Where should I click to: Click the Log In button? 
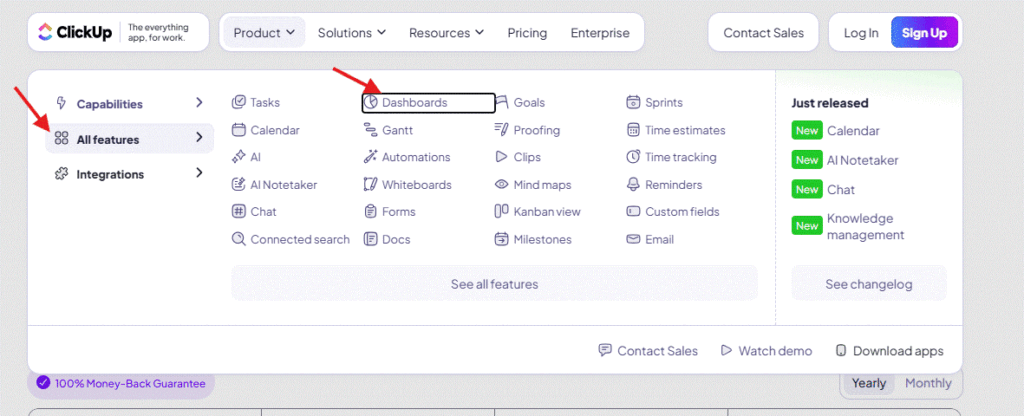coord(861,33)
